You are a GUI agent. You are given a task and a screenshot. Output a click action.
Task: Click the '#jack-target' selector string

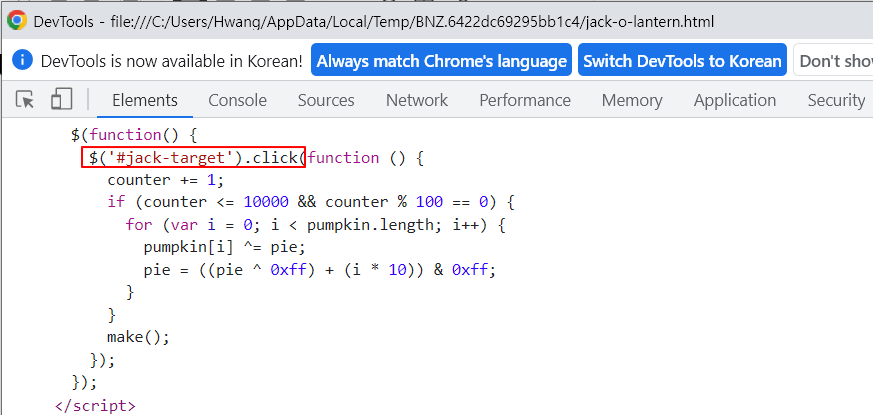172,158
